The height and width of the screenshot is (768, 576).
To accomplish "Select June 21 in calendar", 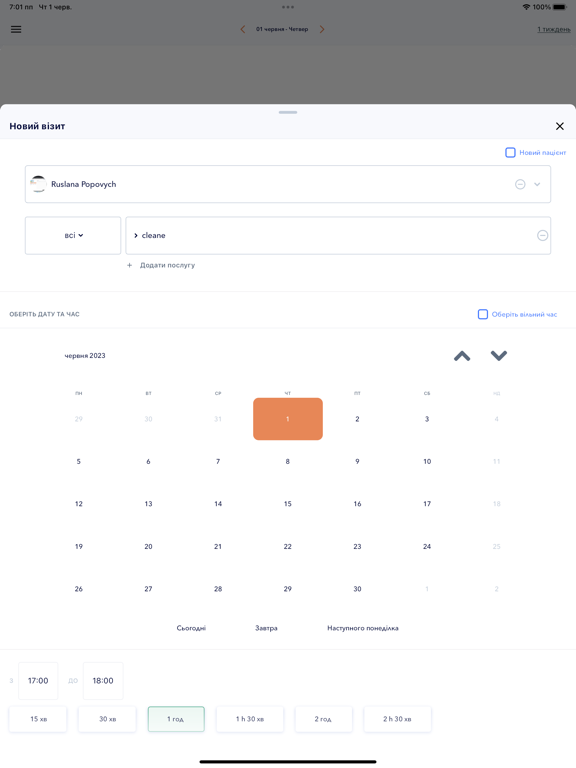I will [218, 547].
